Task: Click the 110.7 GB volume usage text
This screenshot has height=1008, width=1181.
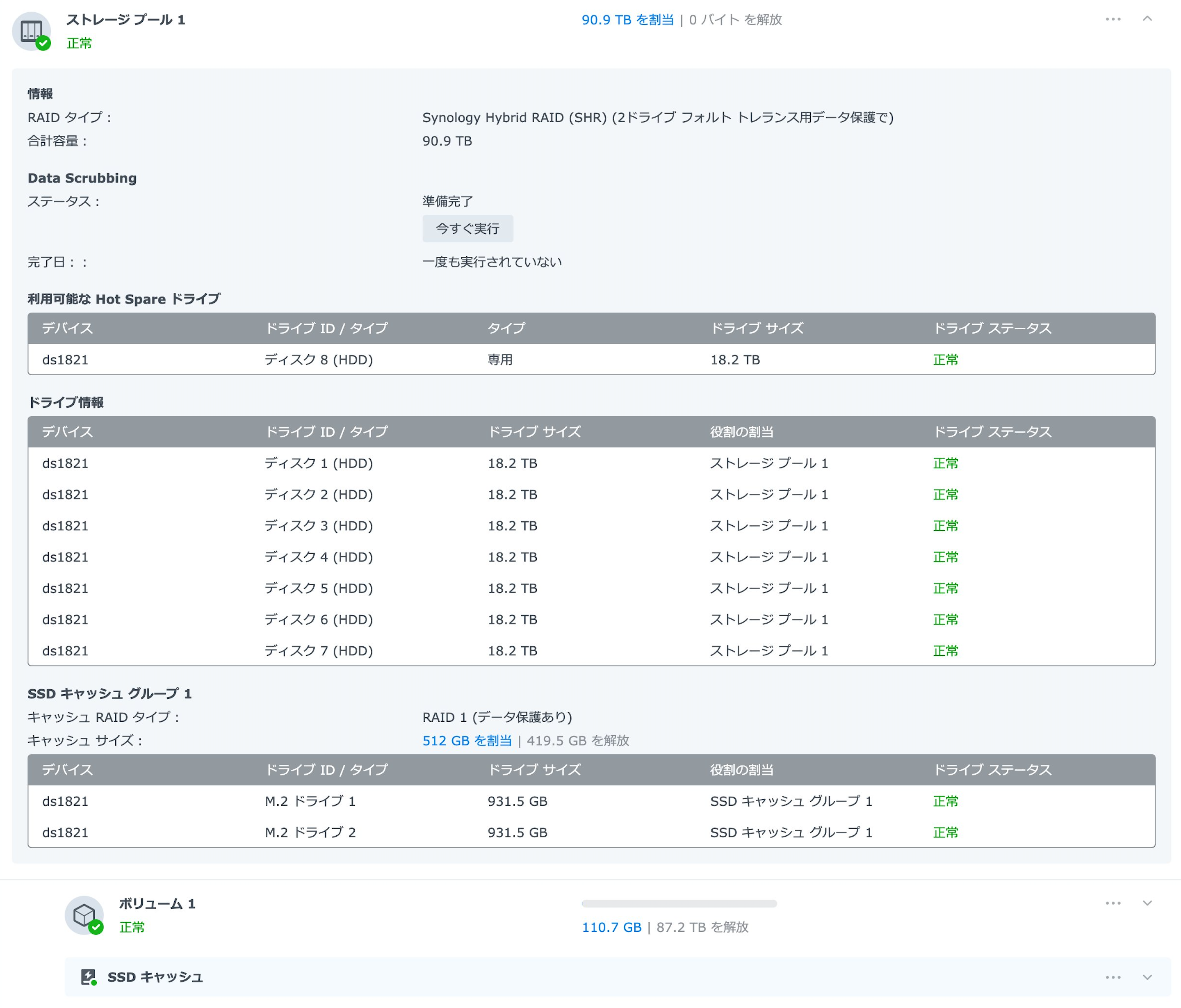Action: (x=611, y=928)
